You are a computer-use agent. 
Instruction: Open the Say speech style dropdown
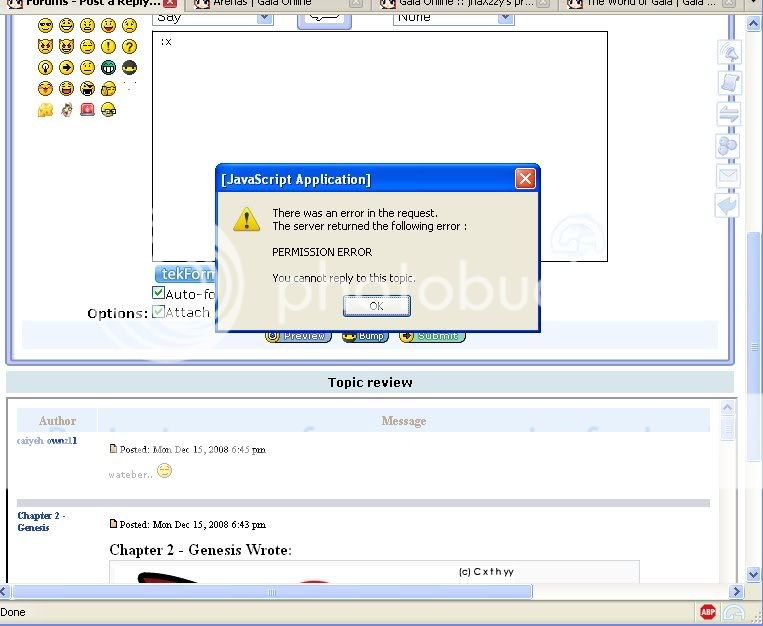pyautogui.click(x=213, y=17)
